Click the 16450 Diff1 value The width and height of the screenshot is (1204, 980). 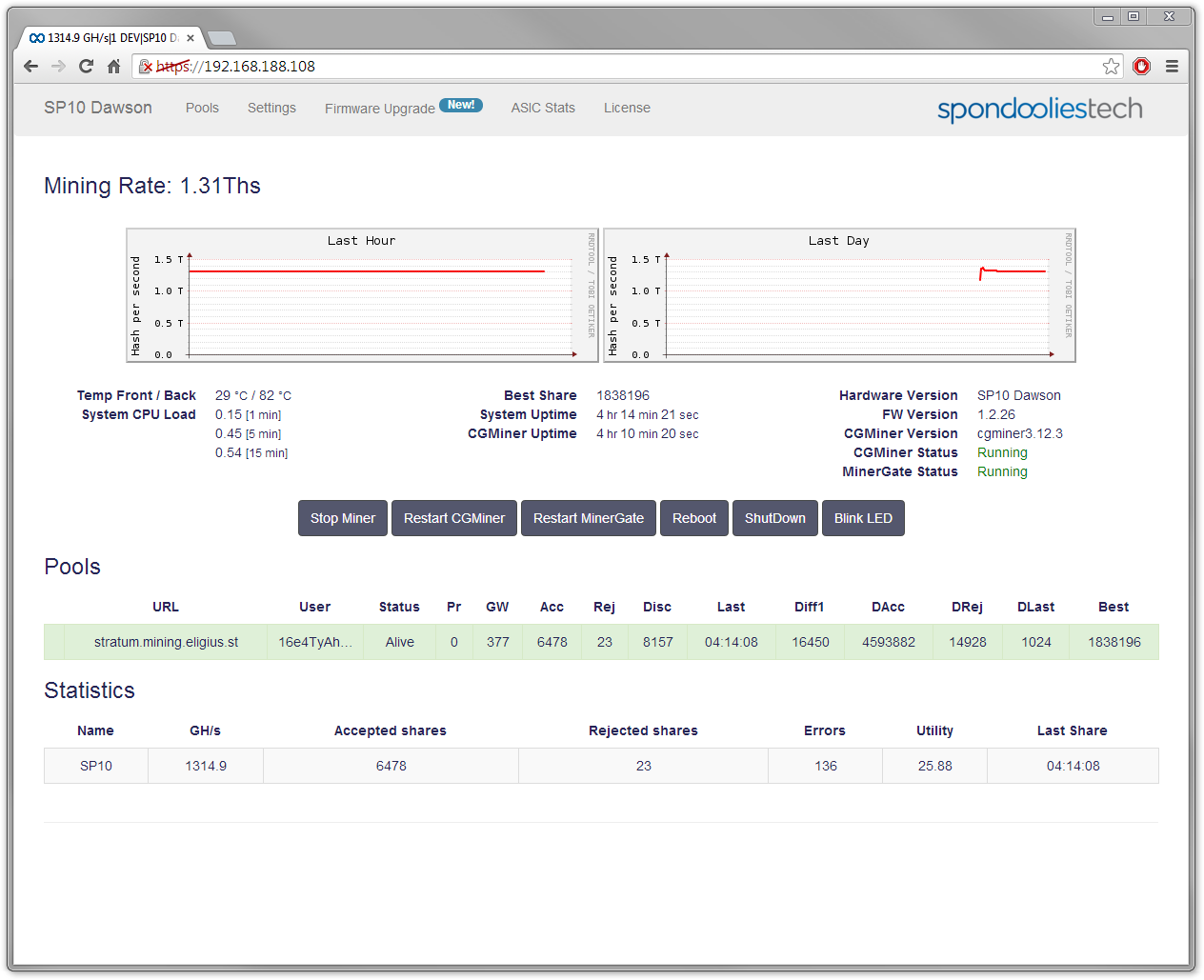click(811, 642)
